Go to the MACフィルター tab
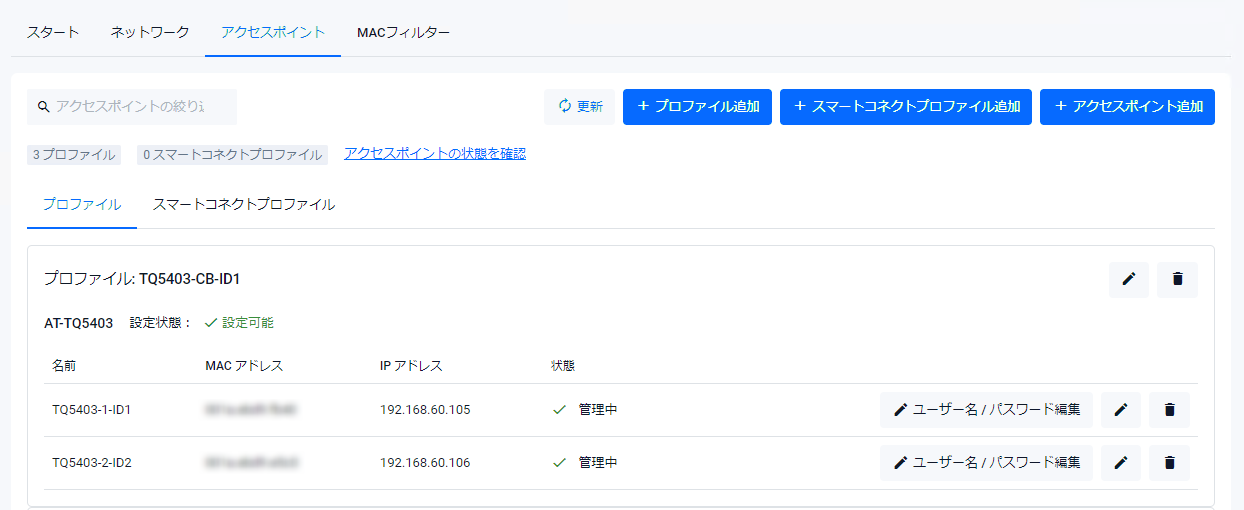This screenshot has height=510, width=1244. pos(403,32)
